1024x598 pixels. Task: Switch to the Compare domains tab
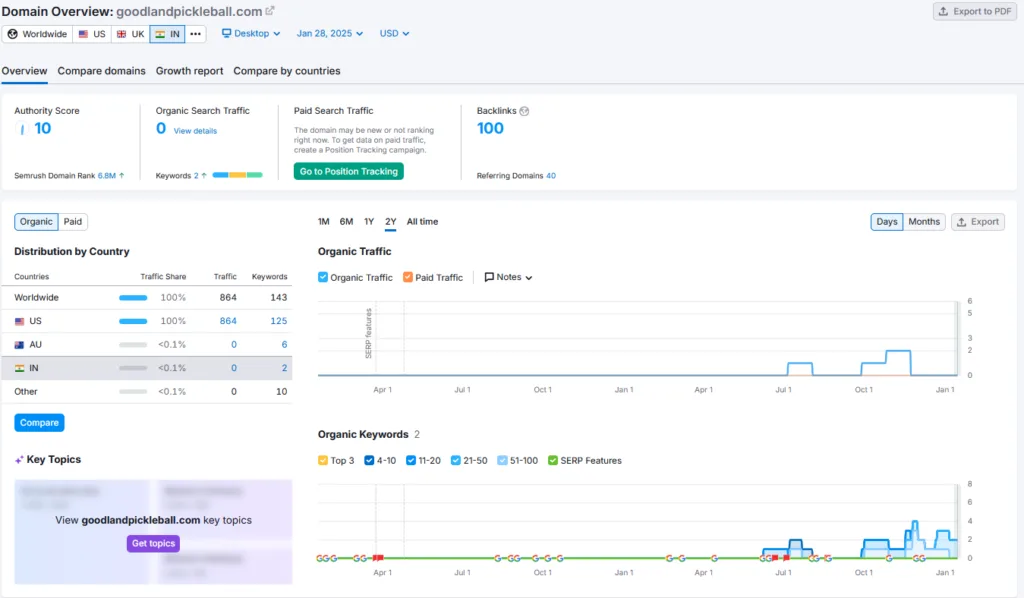(x=101, y=71)
